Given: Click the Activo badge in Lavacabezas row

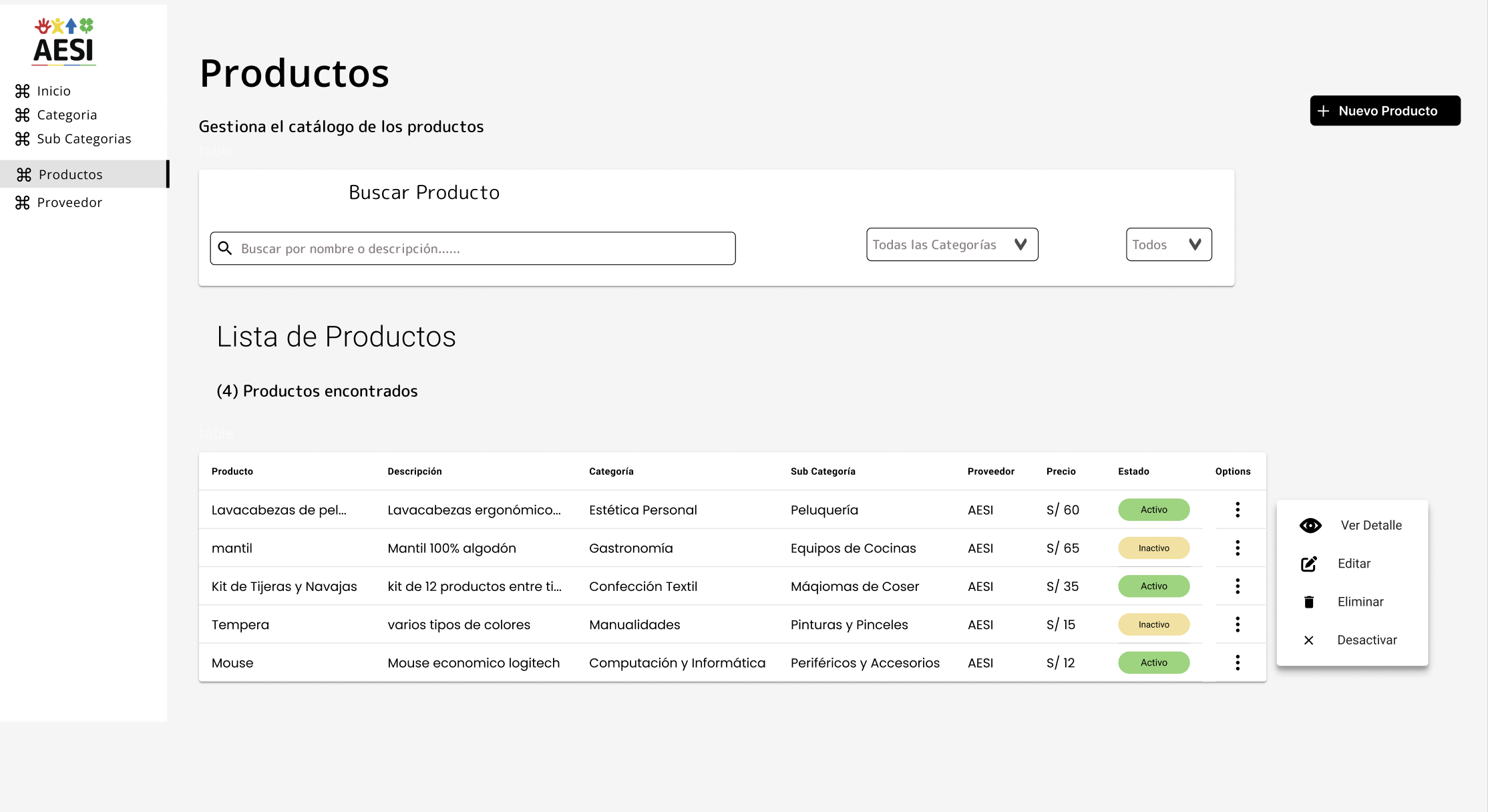Looking at the screenshot, I should click(x=1154, y=510).
